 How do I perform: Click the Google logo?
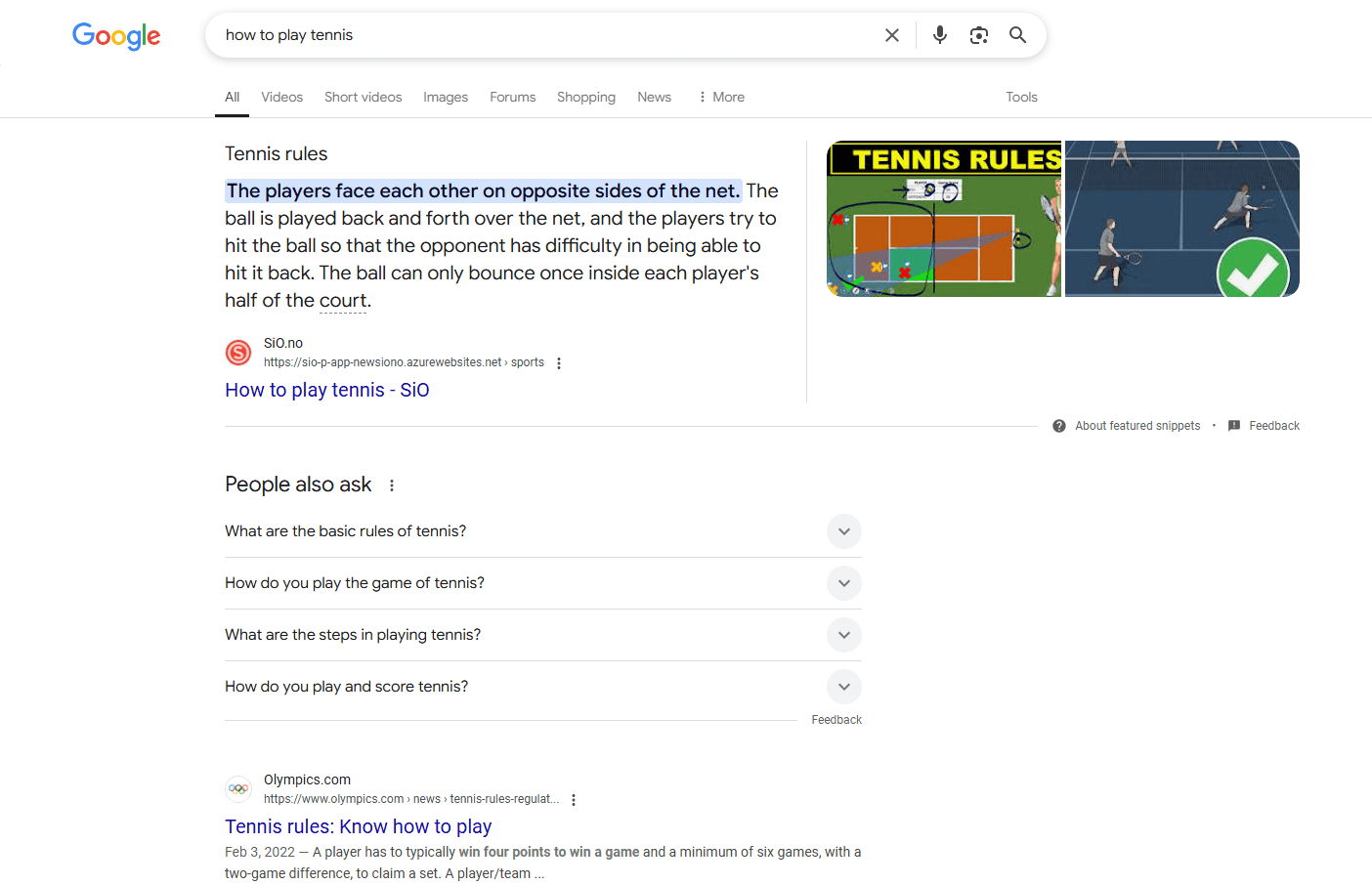click(x=116, y=36)
